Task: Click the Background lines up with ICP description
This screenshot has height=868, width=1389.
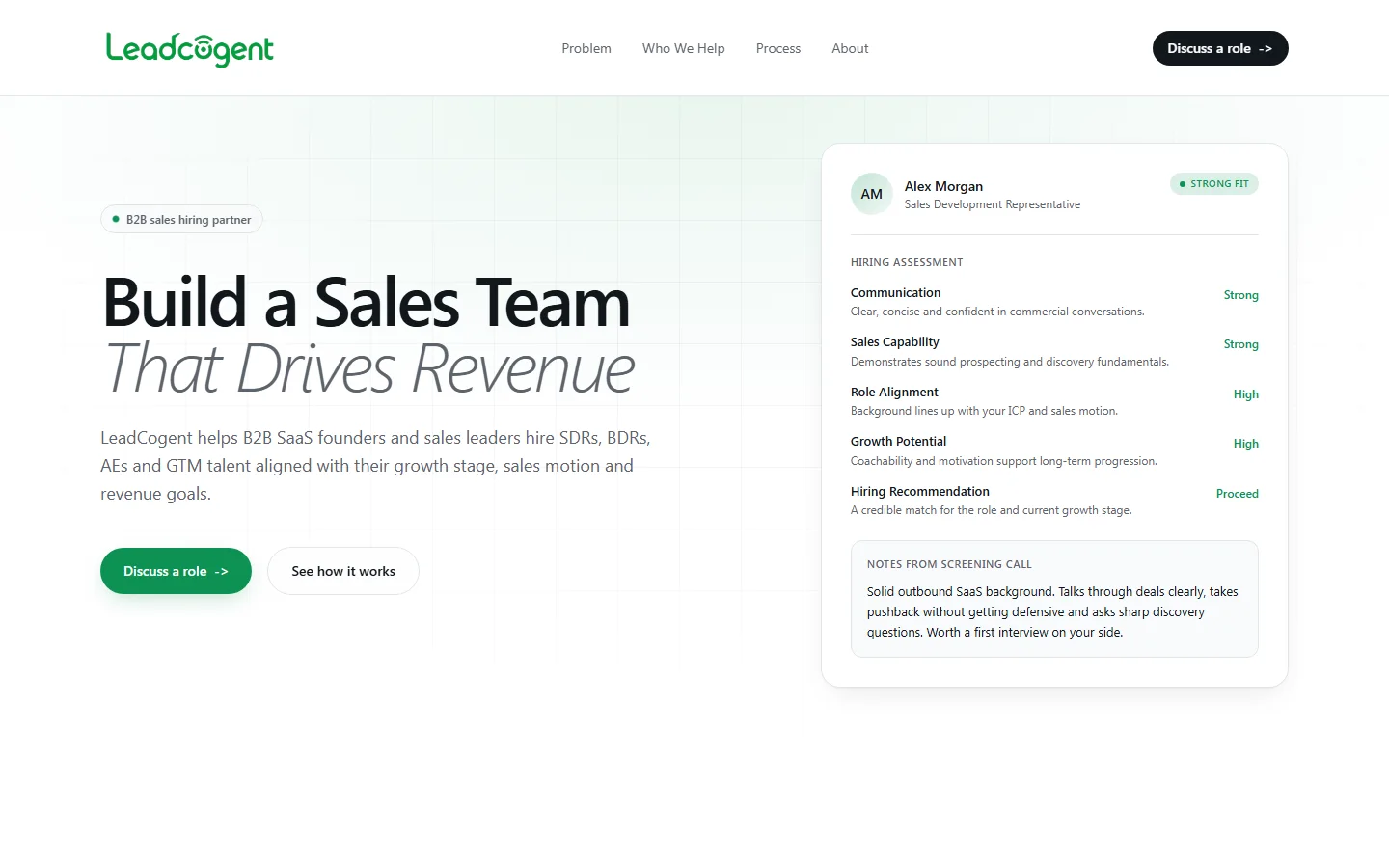Action: tap(984, 411)
